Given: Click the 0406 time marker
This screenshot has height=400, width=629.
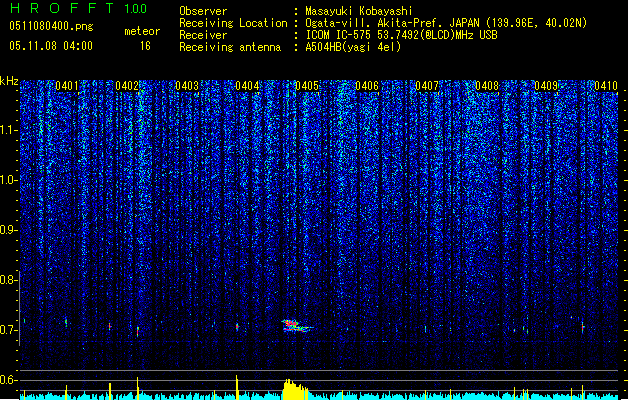Looking at the screenshot, I should coord(367,86).
